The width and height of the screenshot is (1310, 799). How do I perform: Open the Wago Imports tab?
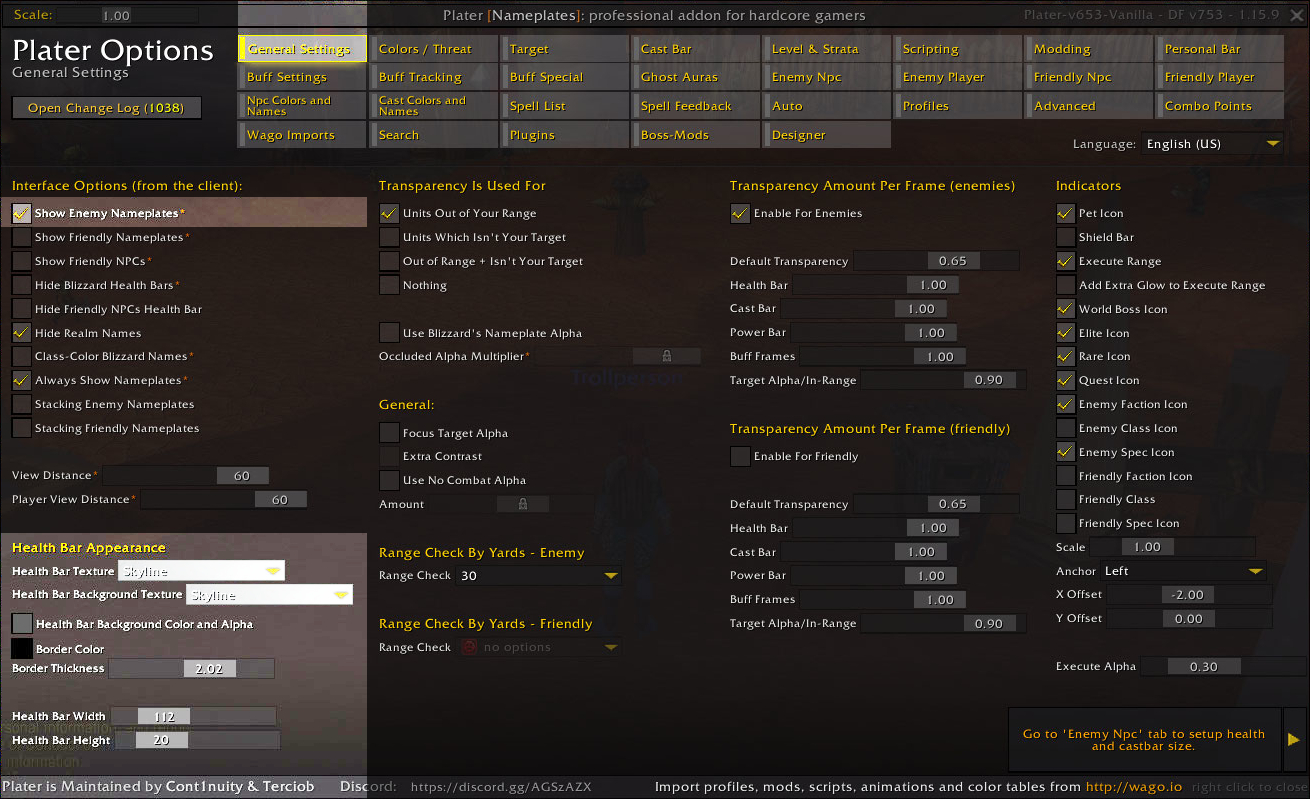(302, 135)
